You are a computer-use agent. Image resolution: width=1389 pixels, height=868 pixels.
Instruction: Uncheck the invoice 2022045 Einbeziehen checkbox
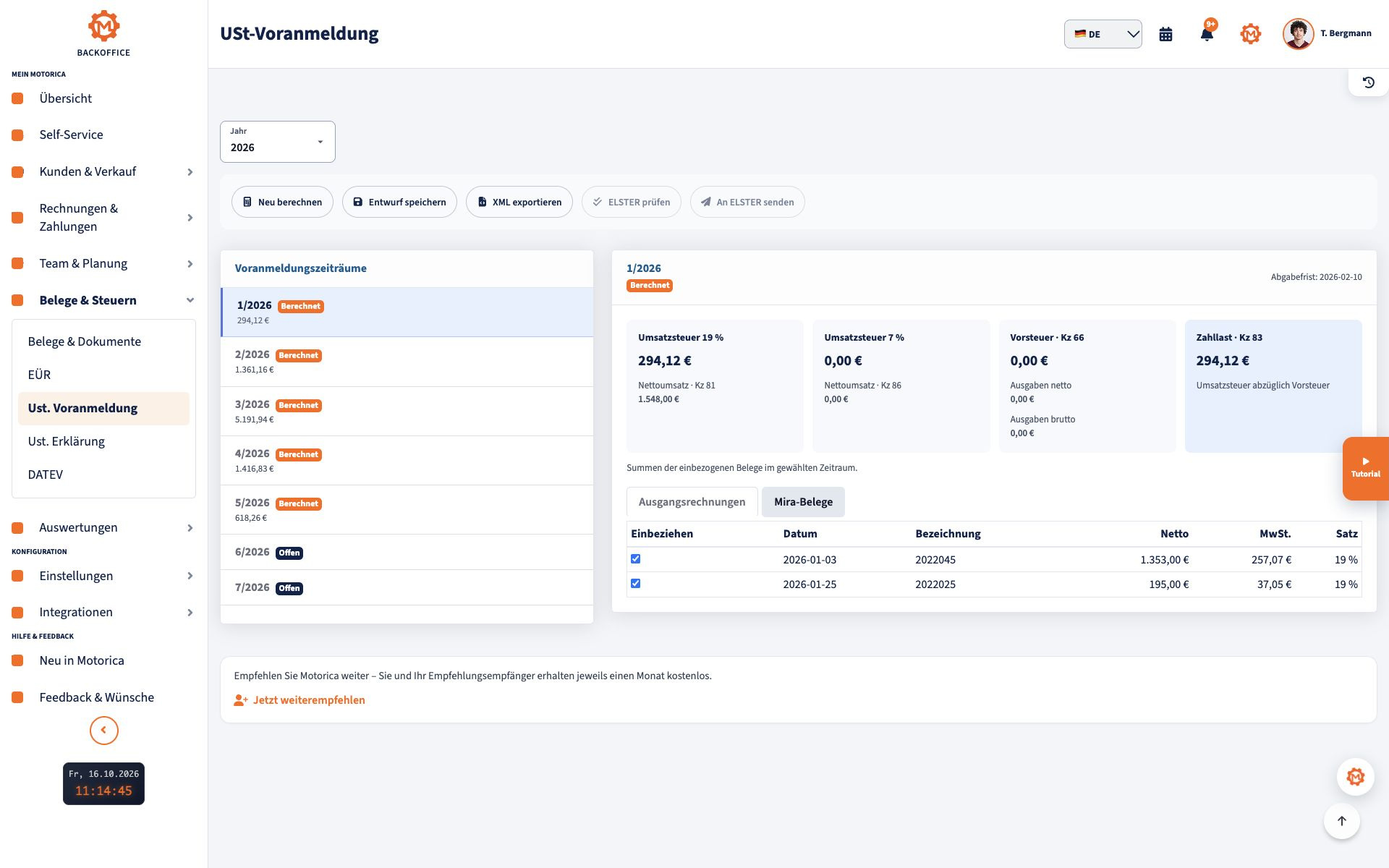tap(635, 558)
